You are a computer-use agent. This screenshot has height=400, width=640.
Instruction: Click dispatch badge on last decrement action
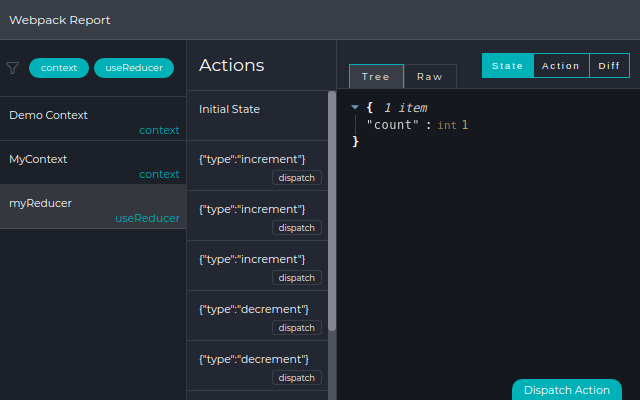click(x=296, y=378)
